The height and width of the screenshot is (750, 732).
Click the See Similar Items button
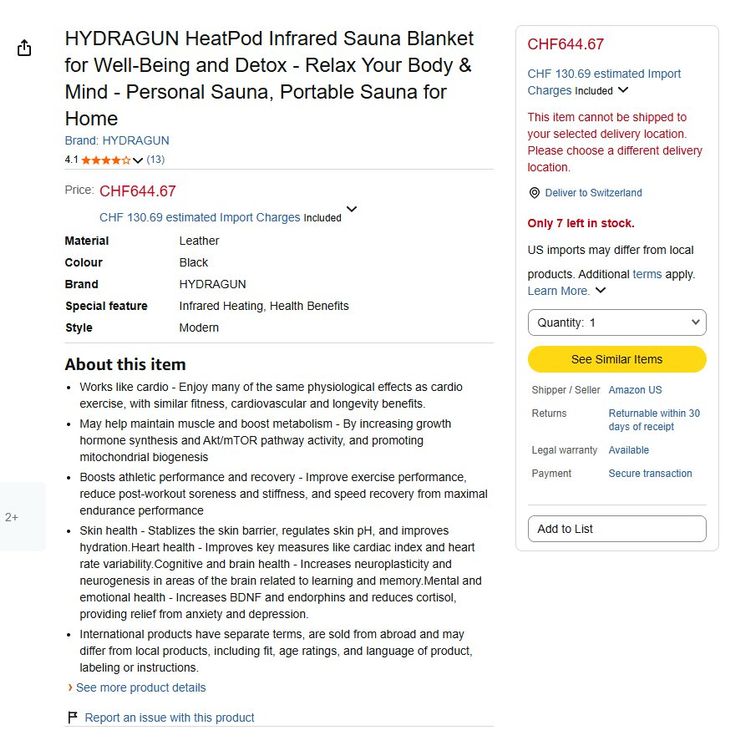pos(617,359)
